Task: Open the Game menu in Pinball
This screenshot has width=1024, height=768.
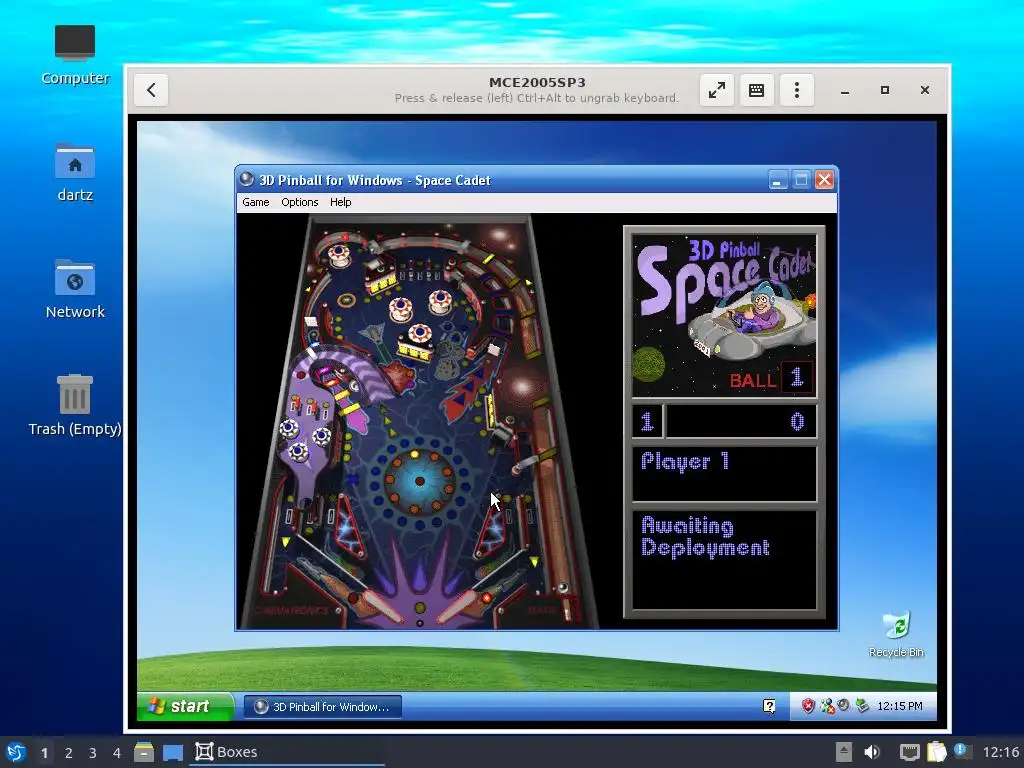Action: (255, 202)
